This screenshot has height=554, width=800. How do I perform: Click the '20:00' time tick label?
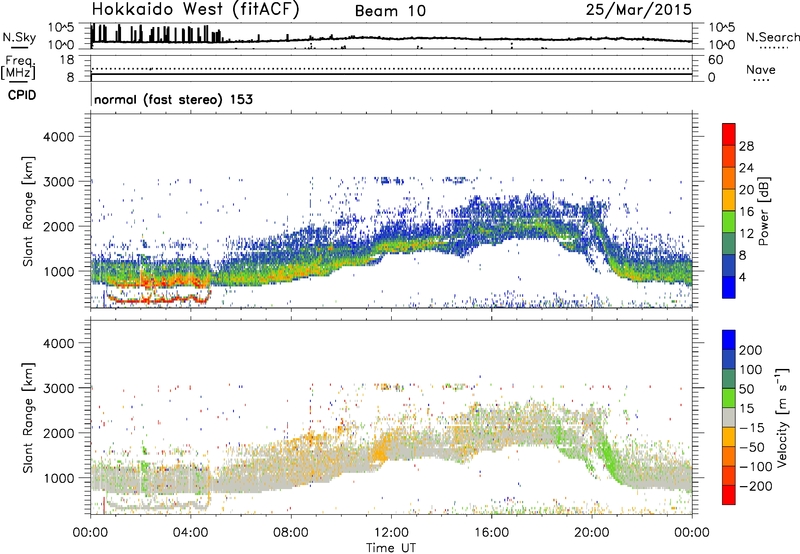[592, 533]
